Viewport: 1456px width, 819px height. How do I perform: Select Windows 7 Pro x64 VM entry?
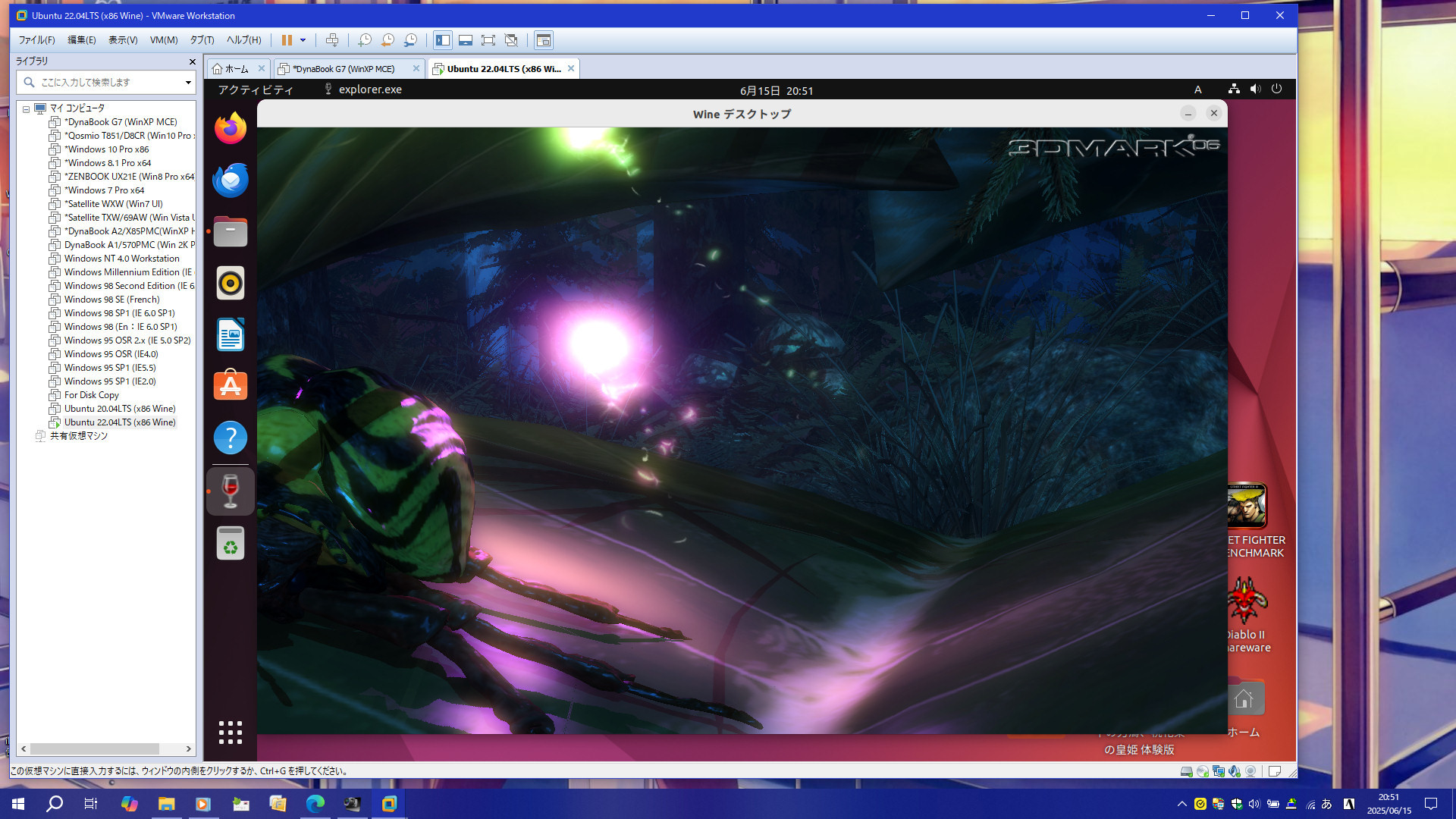pyautogui.click(x=104, y=190)
